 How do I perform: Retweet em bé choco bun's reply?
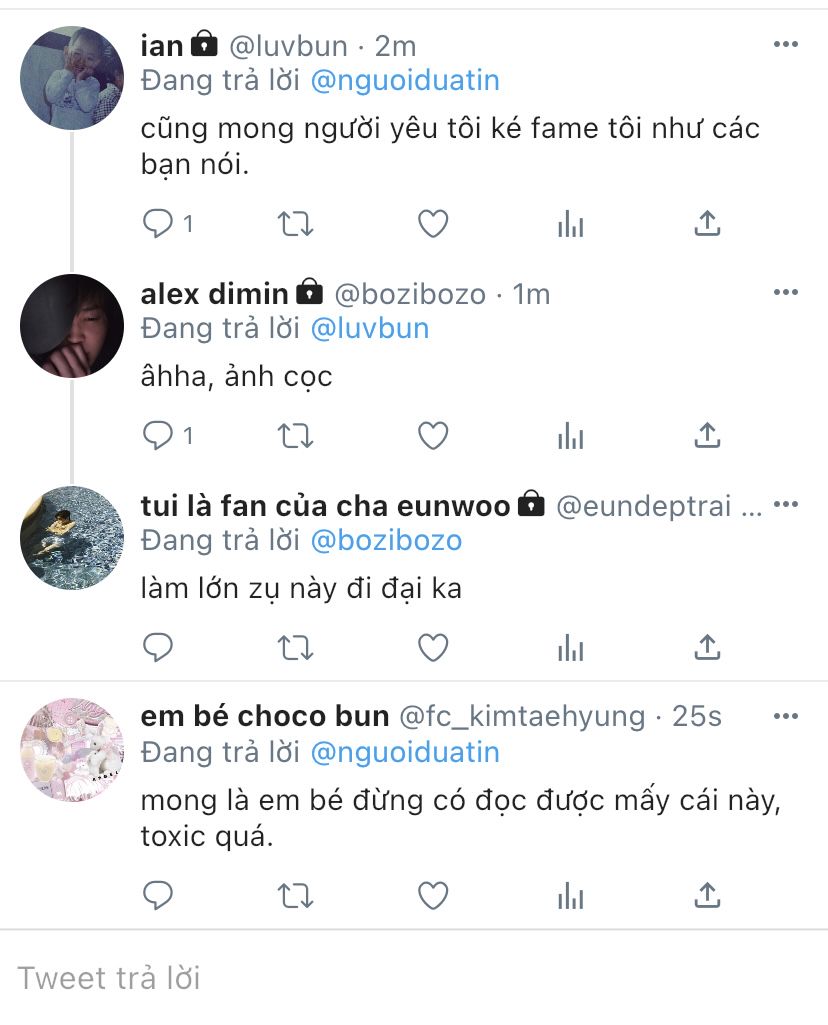[295, 896]
